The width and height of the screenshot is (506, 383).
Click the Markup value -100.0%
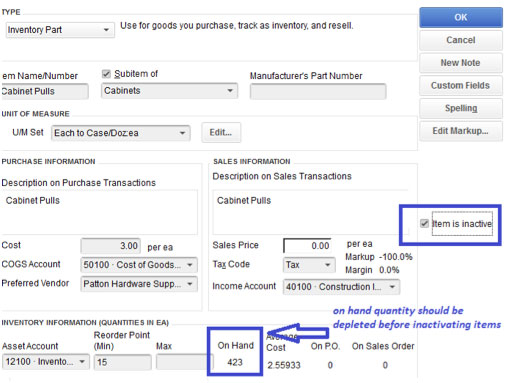pyautogui.click(x=397, y=257)
